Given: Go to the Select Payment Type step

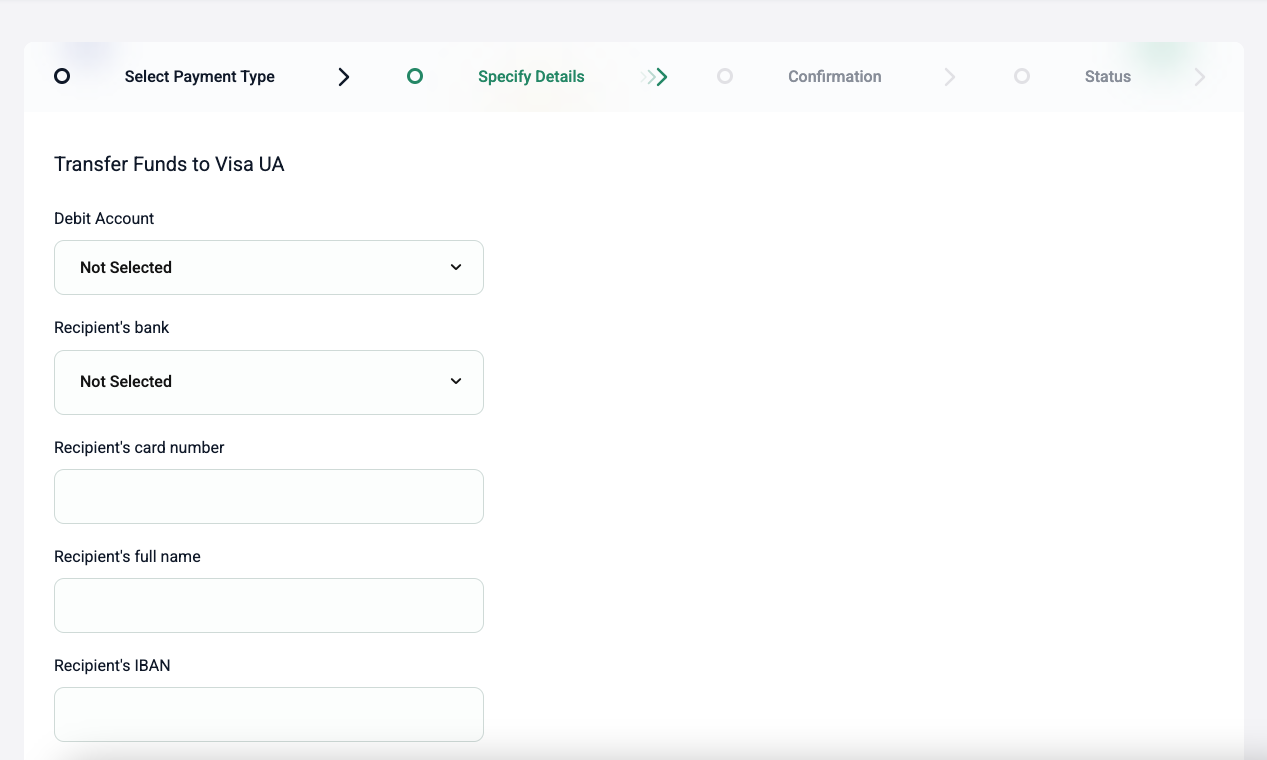Looking at the screenshot, I should point(199,76).
